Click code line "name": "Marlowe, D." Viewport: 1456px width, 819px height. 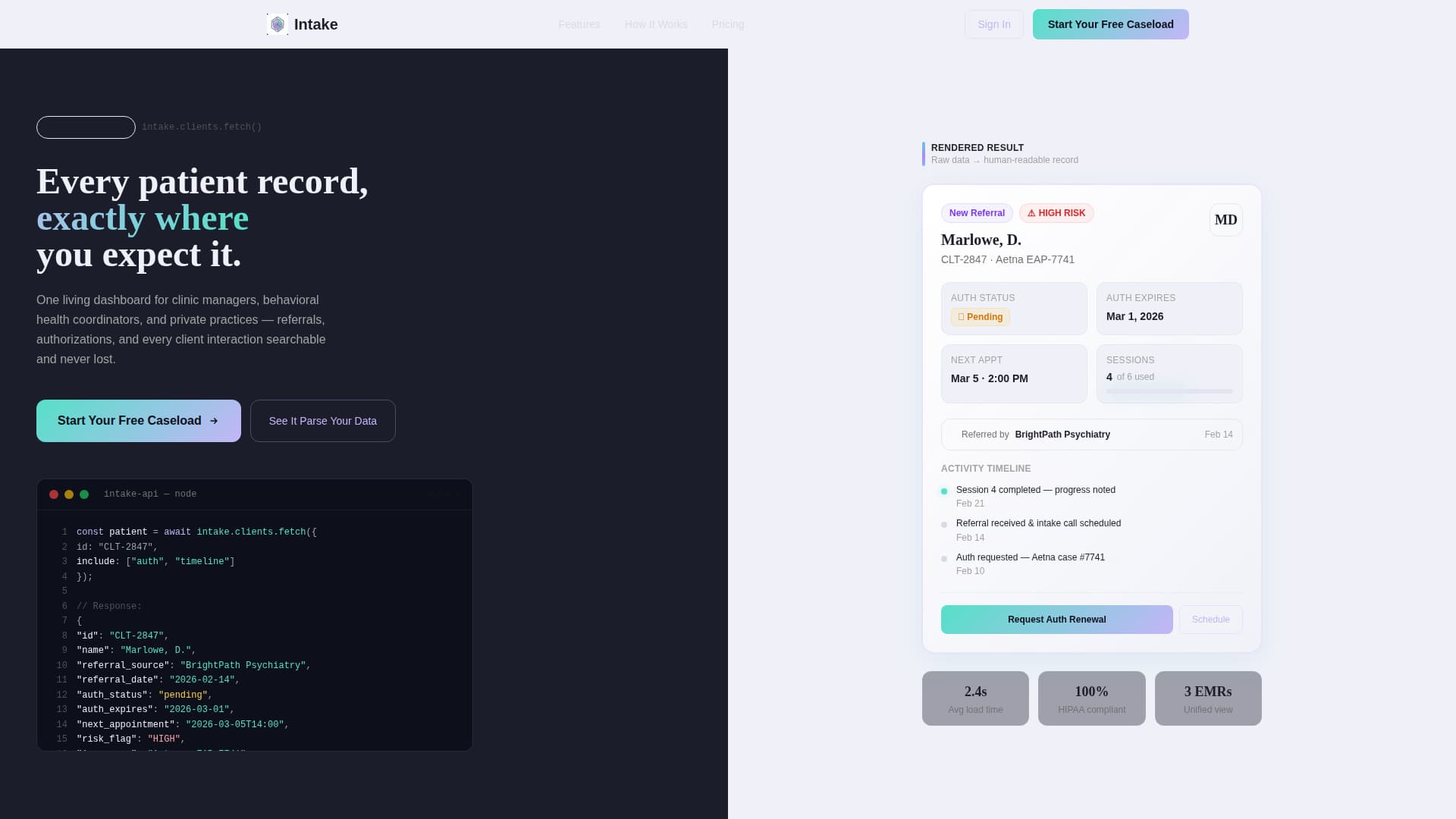(x=136, y=651)
